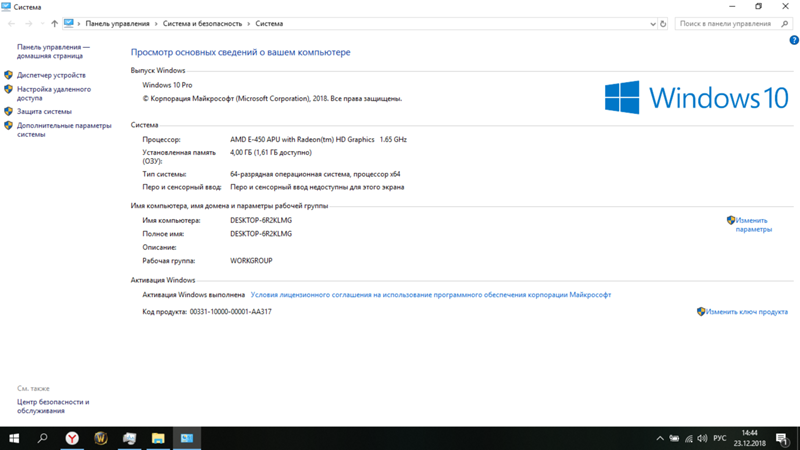
Task: Click the shield icon next to change product key
Action: tap(701, 312)
